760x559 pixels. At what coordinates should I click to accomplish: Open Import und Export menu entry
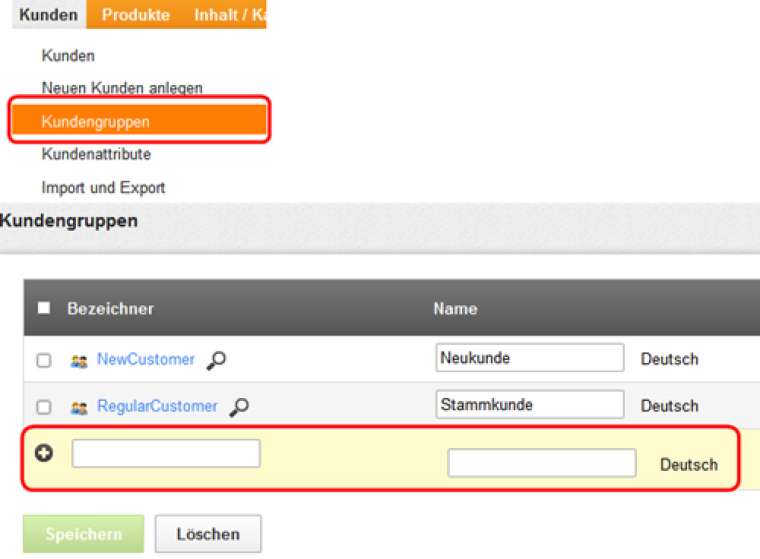click(103, 187)
